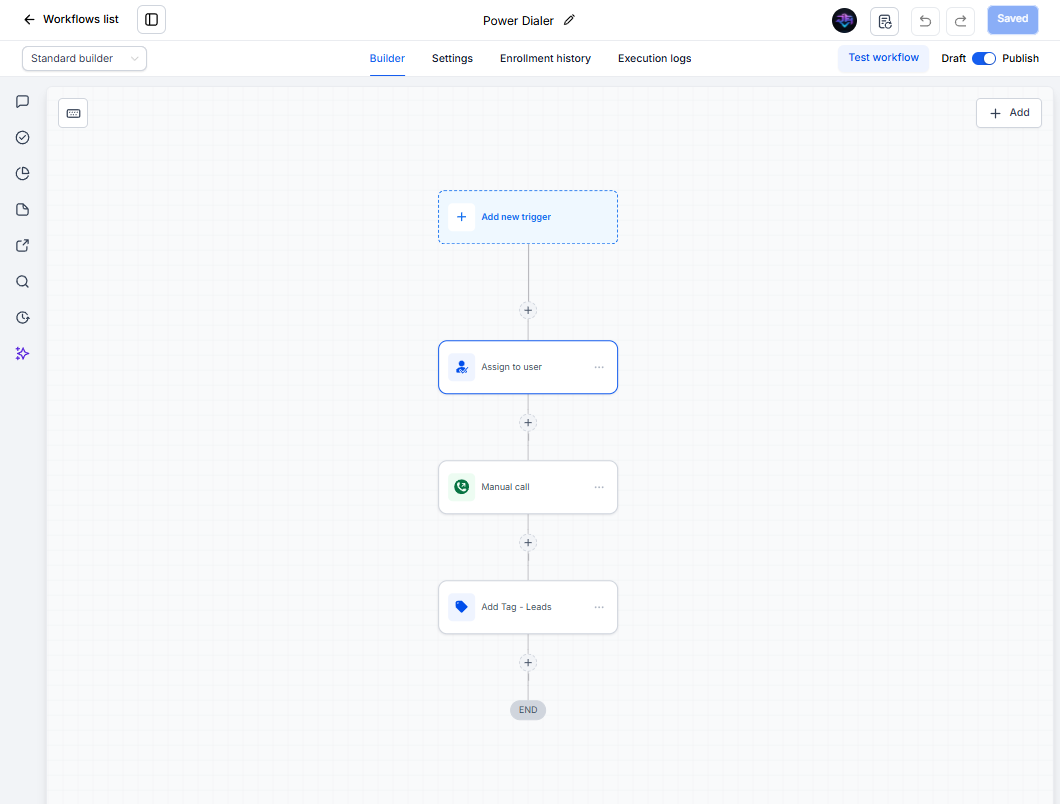Open the clock history sidebar icon

coord(22,318)
